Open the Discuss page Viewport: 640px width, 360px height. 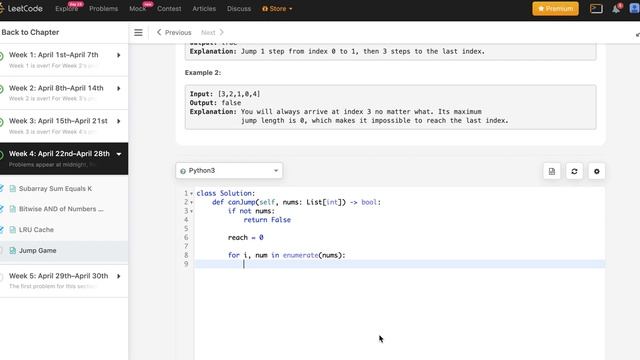[239, 9]
